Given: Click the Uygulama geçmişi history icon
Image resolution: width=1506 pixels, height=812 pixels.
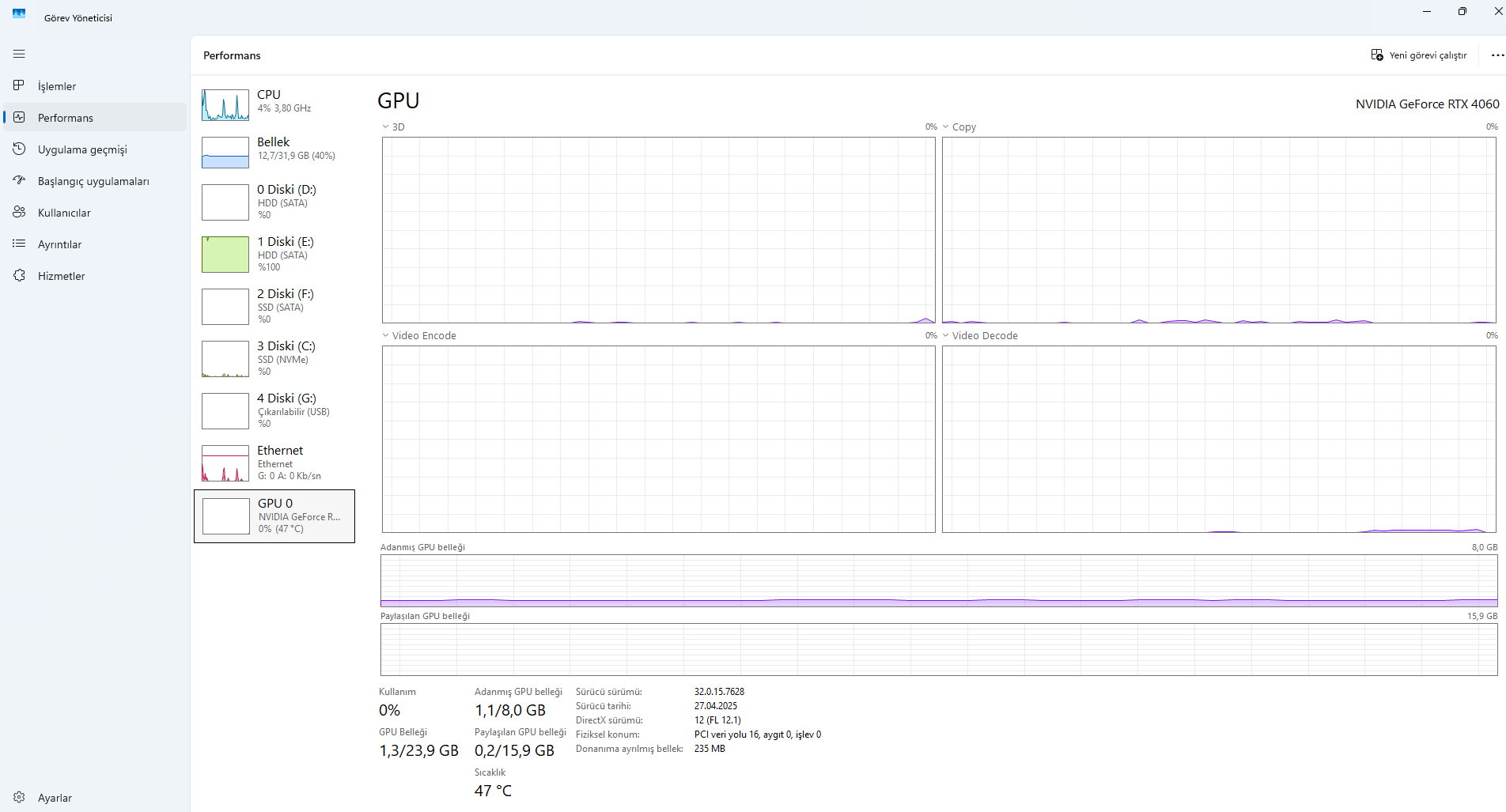Looking at the screenshot, I should 19,149.
